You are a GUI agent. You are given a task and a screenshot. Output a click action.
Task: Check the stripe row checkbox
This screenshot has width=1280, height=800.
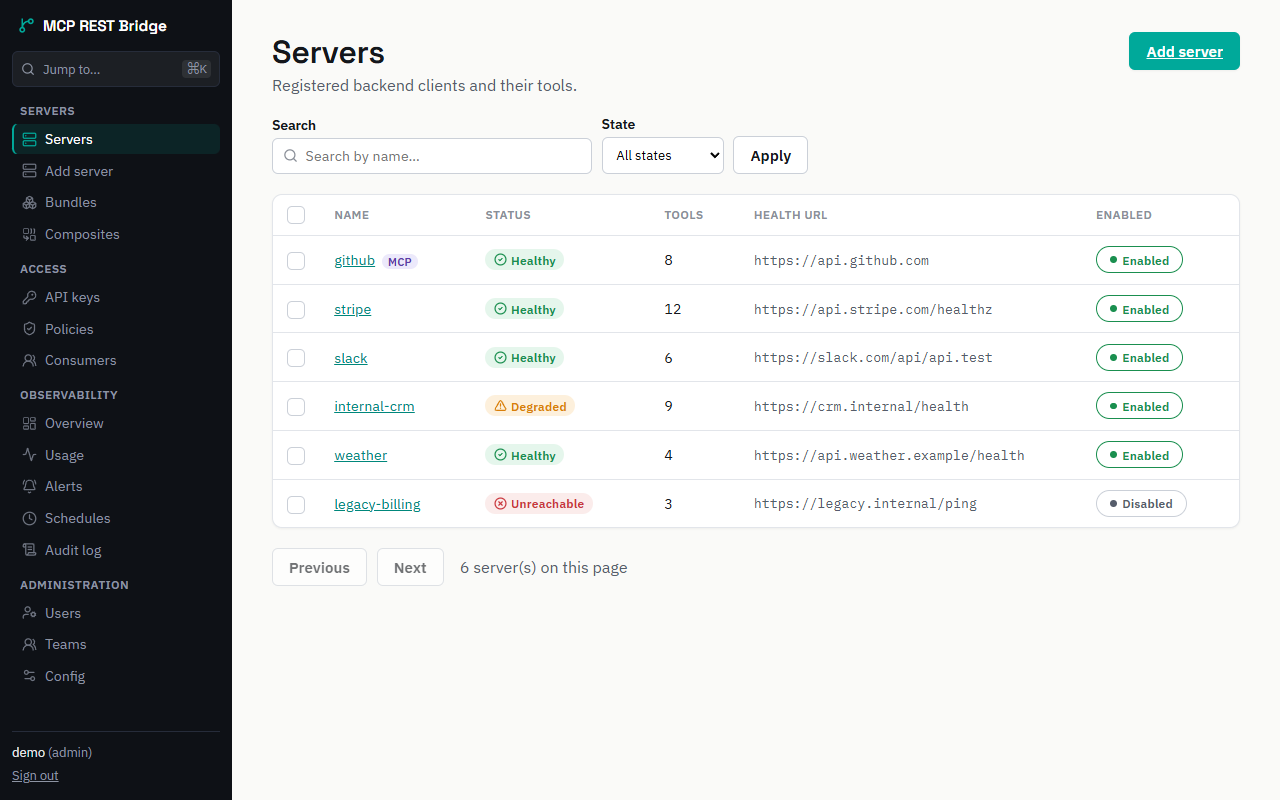tap(296, 310)
